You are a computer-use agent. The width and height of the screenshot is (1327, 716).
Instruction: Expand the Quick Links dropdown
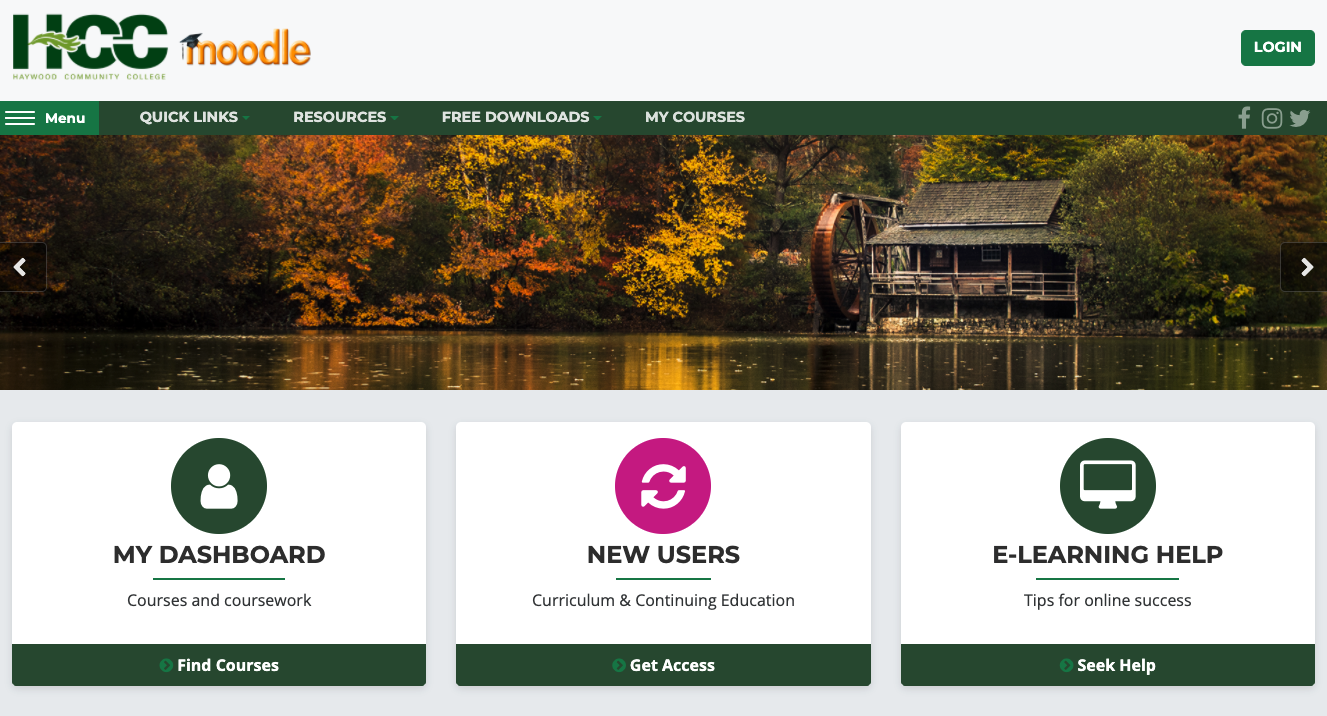194,117
